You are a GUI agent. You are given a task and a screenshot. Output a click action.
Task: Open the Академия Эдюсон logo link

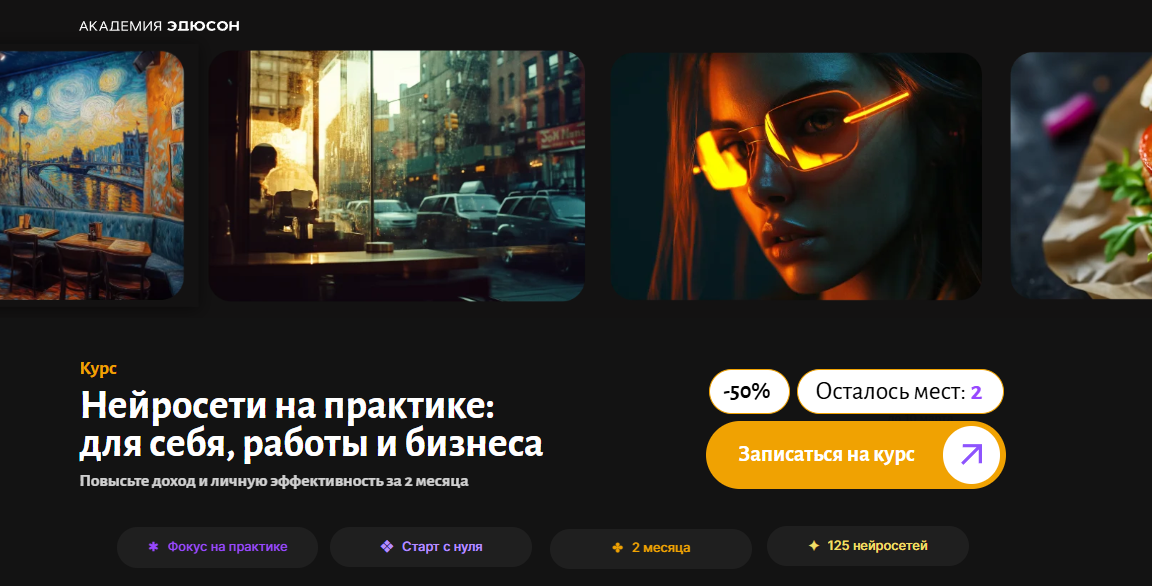pos(159,26)
